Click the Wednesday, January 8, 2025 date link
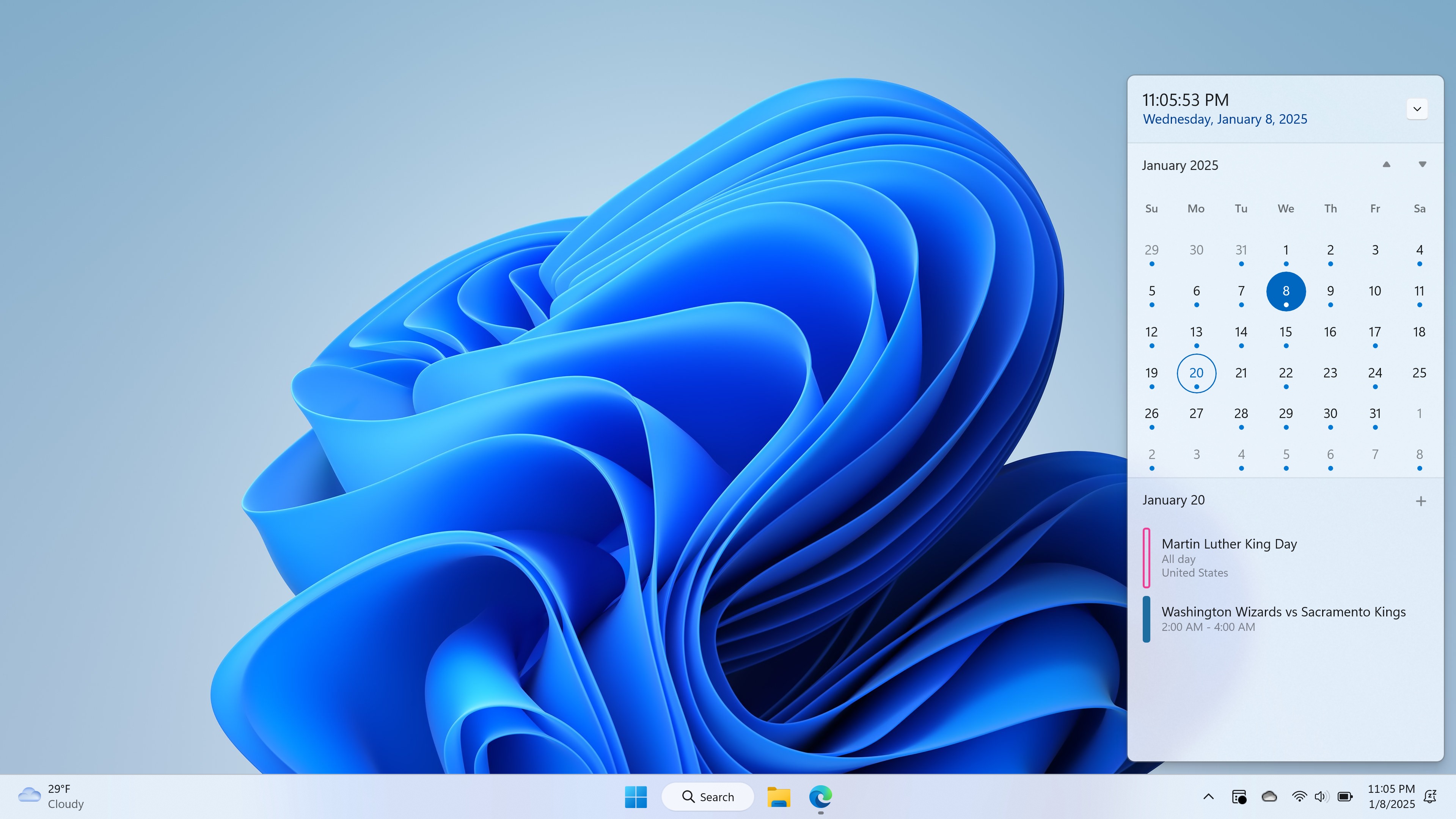This screenshot has height=819, width=1456. click(x=1225, y=119)
